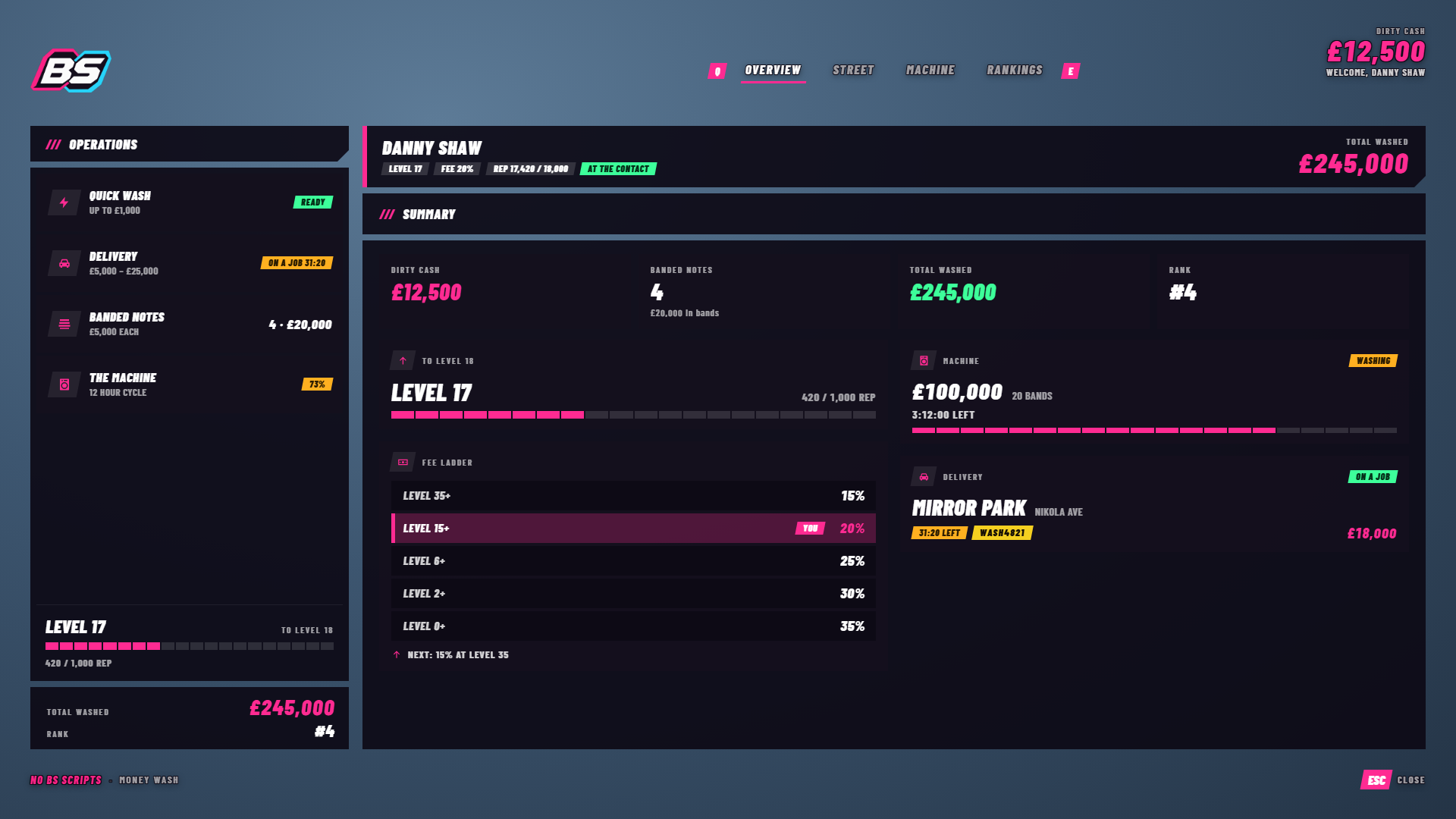Click the Machine washer icon in Summary
This screenshot has width=1456, height=819.
(x=924, y=360)
